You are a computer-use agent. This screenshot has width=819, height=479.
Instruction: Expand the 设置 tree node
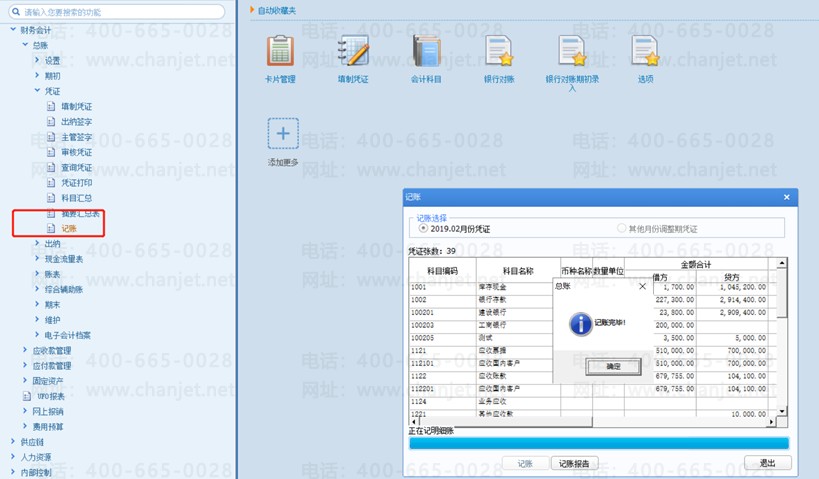[x=37, y=60]
